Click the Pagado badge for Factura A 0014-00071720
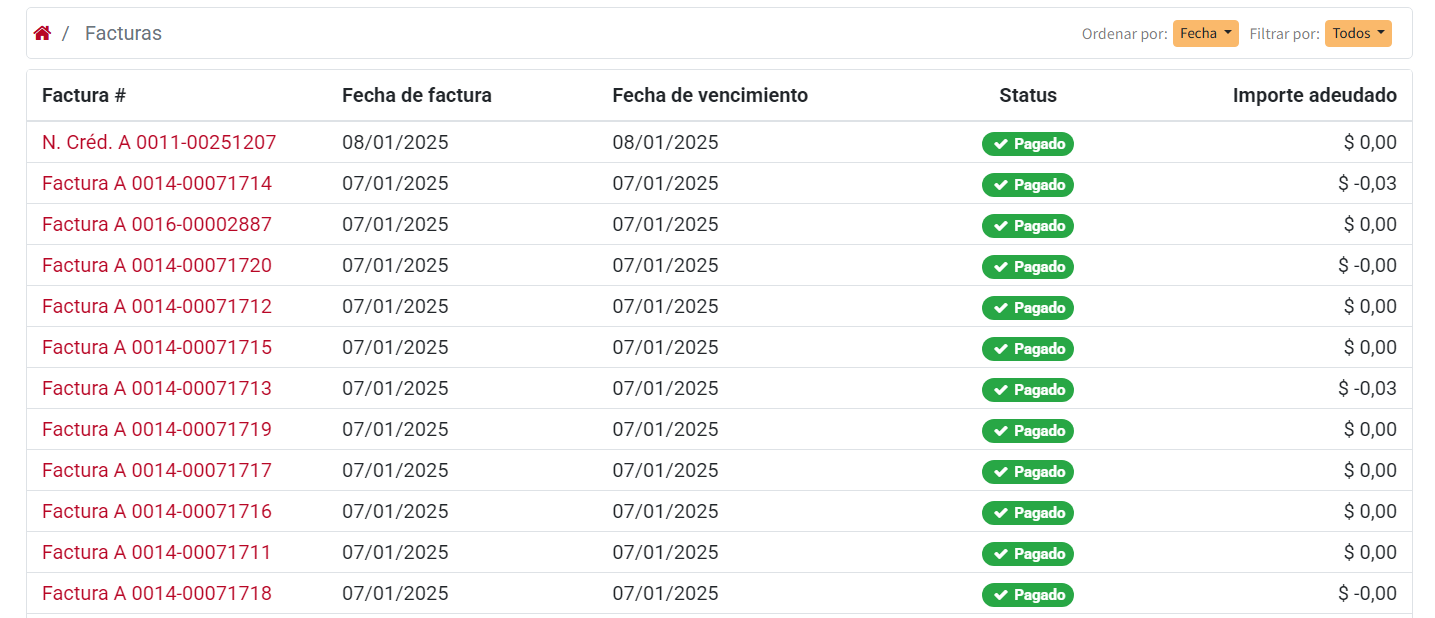This screenshot has width=1435, height=618. (1027, 266)
